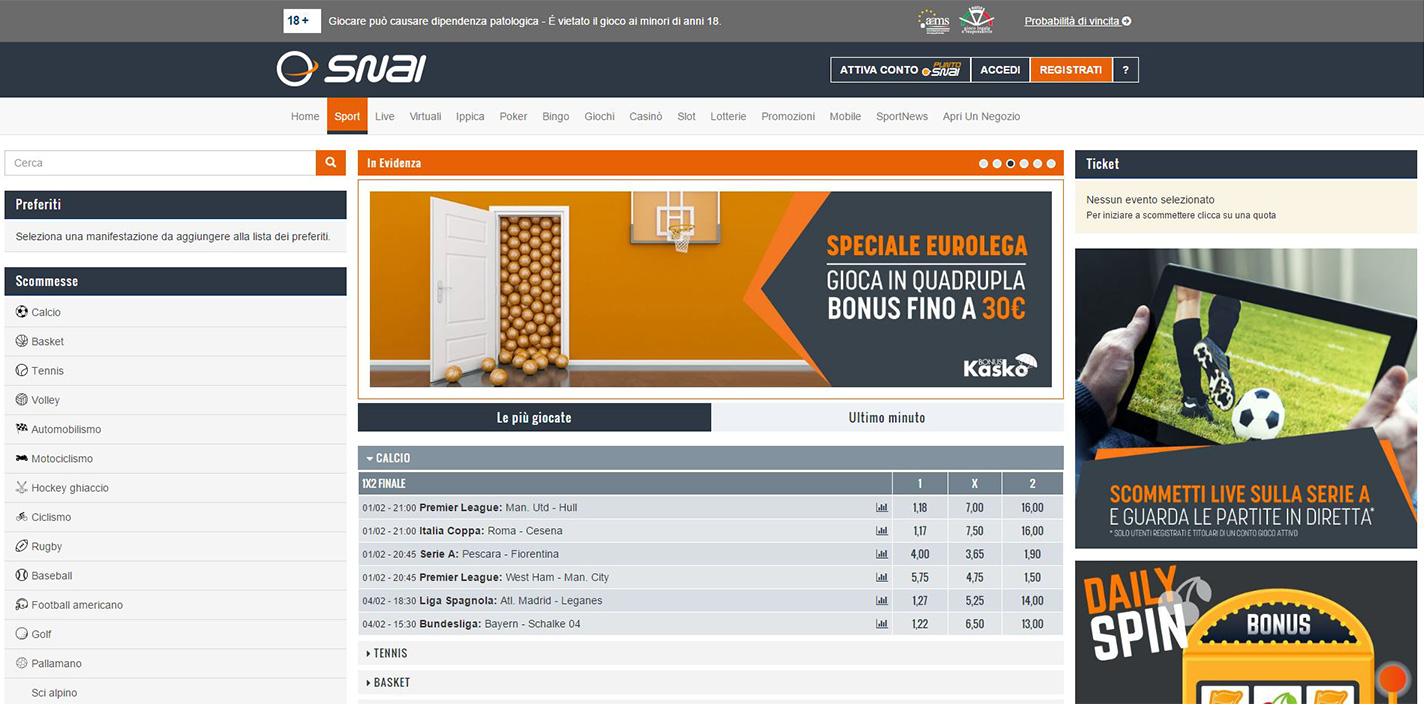Open the Promozioni link

788,116
